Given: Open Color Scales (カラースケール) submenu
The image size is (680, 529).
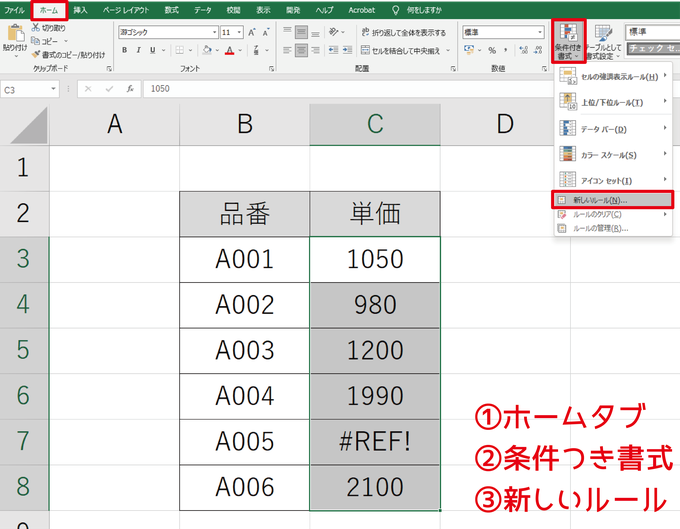Looking at the screenshot, I should pyautogui.click(x=613, y=155).
